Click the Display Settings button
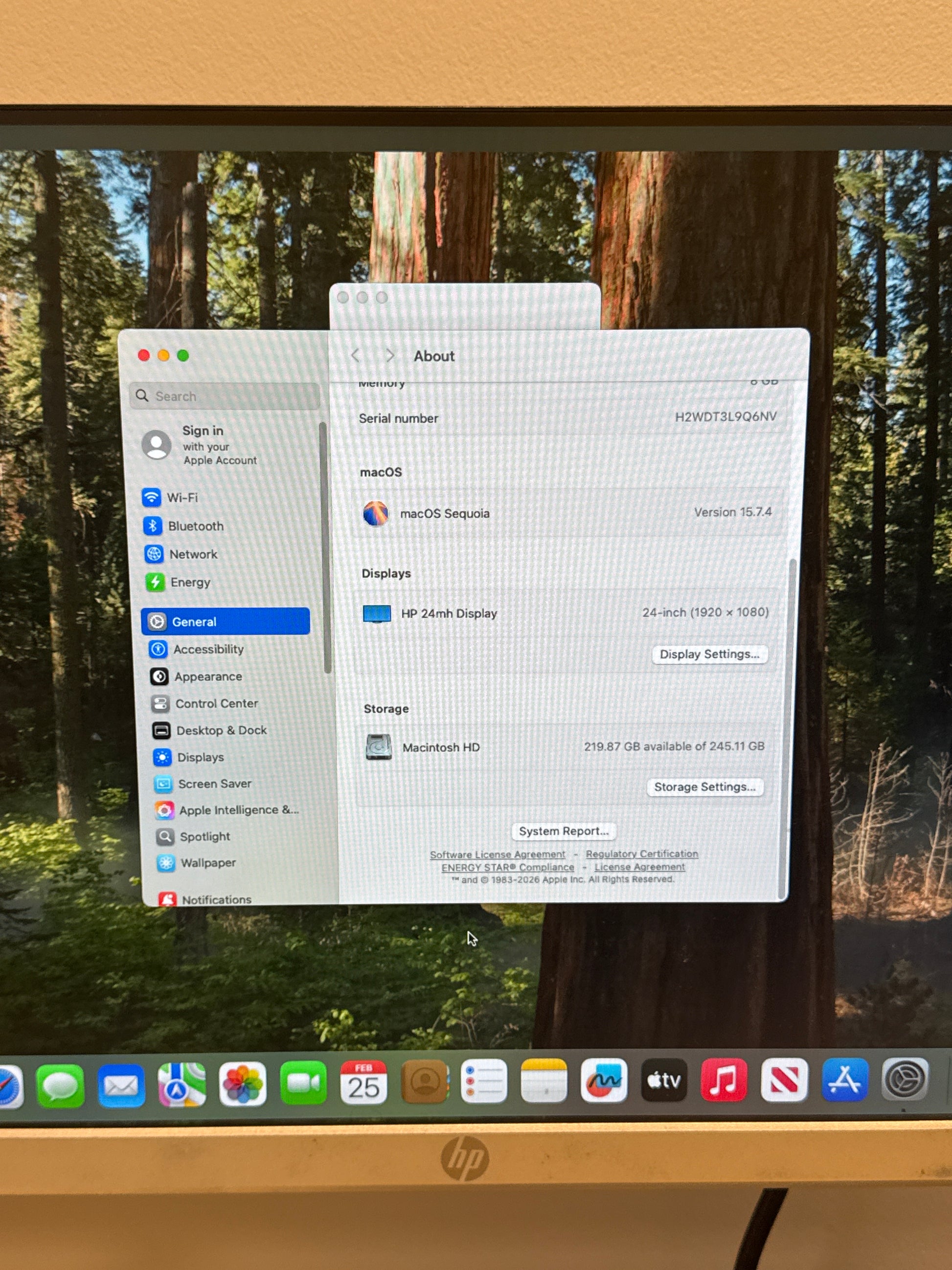Viewport: 952px width, 1270px height. (709, 654)
